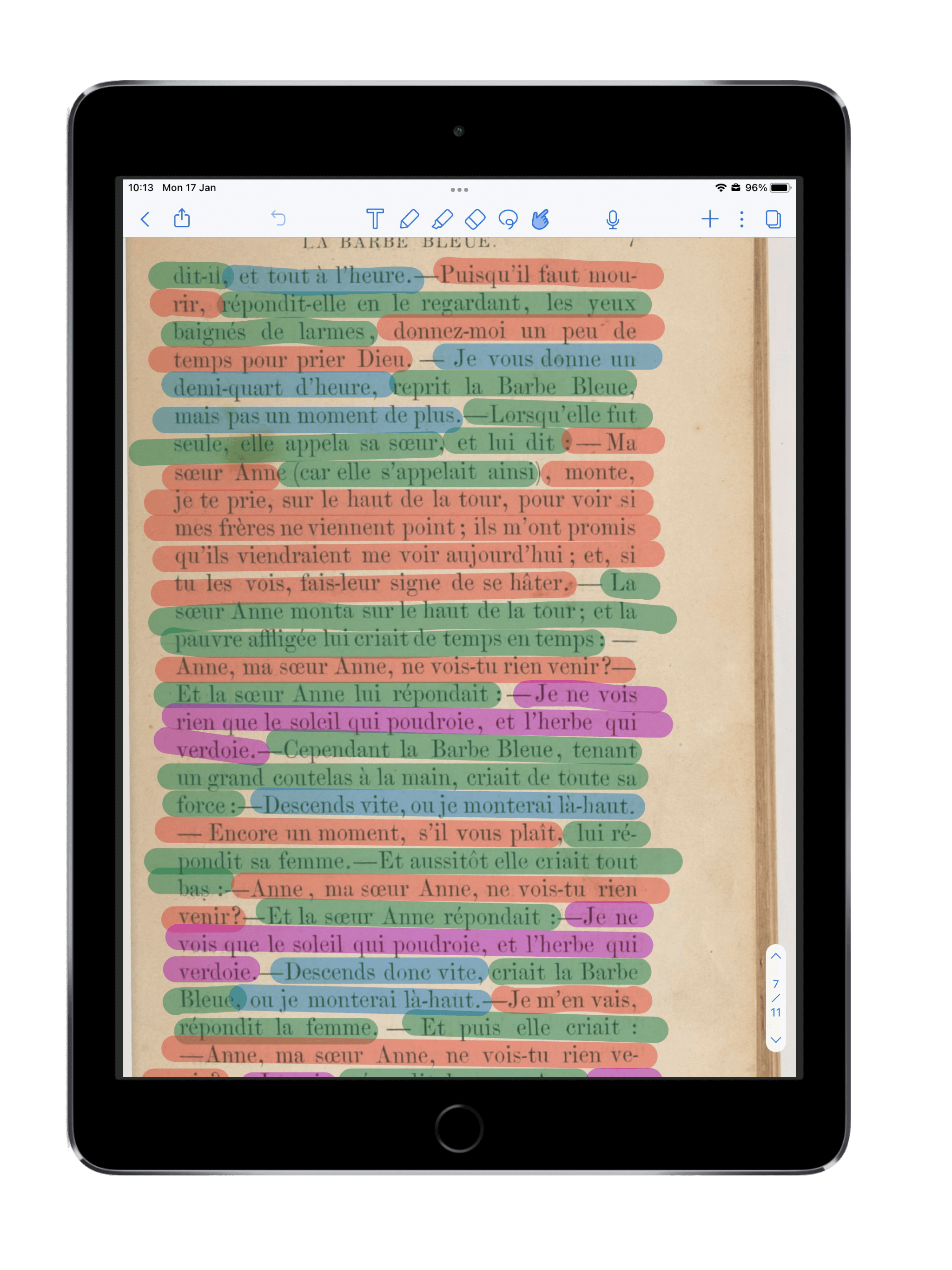Tap the battery indicator at 96%
Screen dimensions: 952x1270
pos(768,188)
